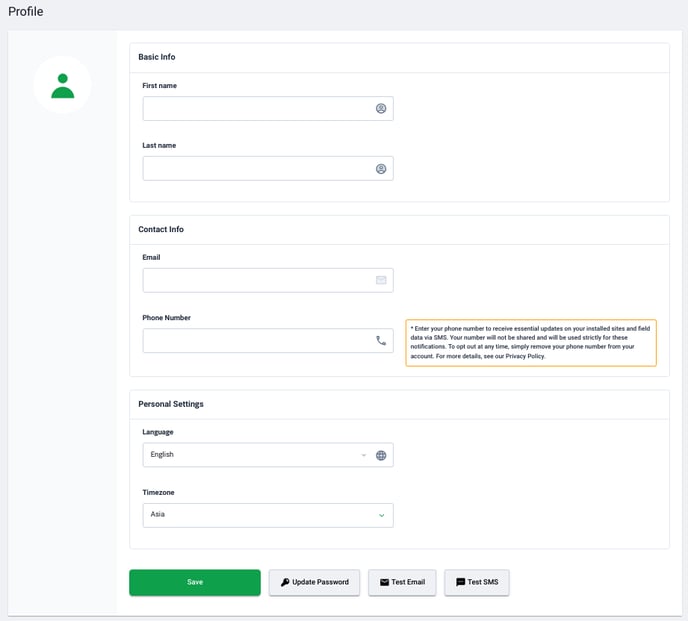Open the Language dropdown showing English
688x621 pixels.
pos(268,455)
